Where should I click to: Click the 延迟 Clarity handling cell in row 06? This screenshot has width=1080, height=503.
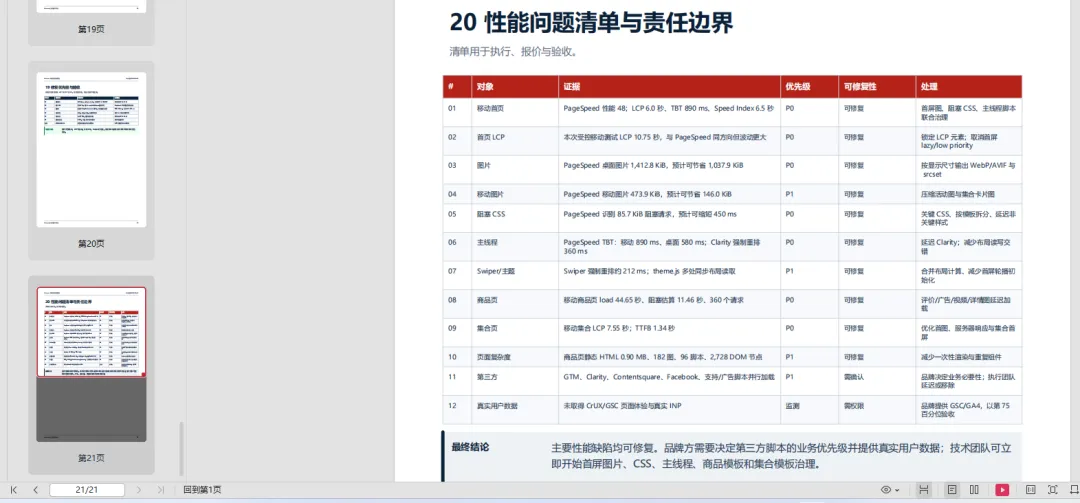click(968, 247)
